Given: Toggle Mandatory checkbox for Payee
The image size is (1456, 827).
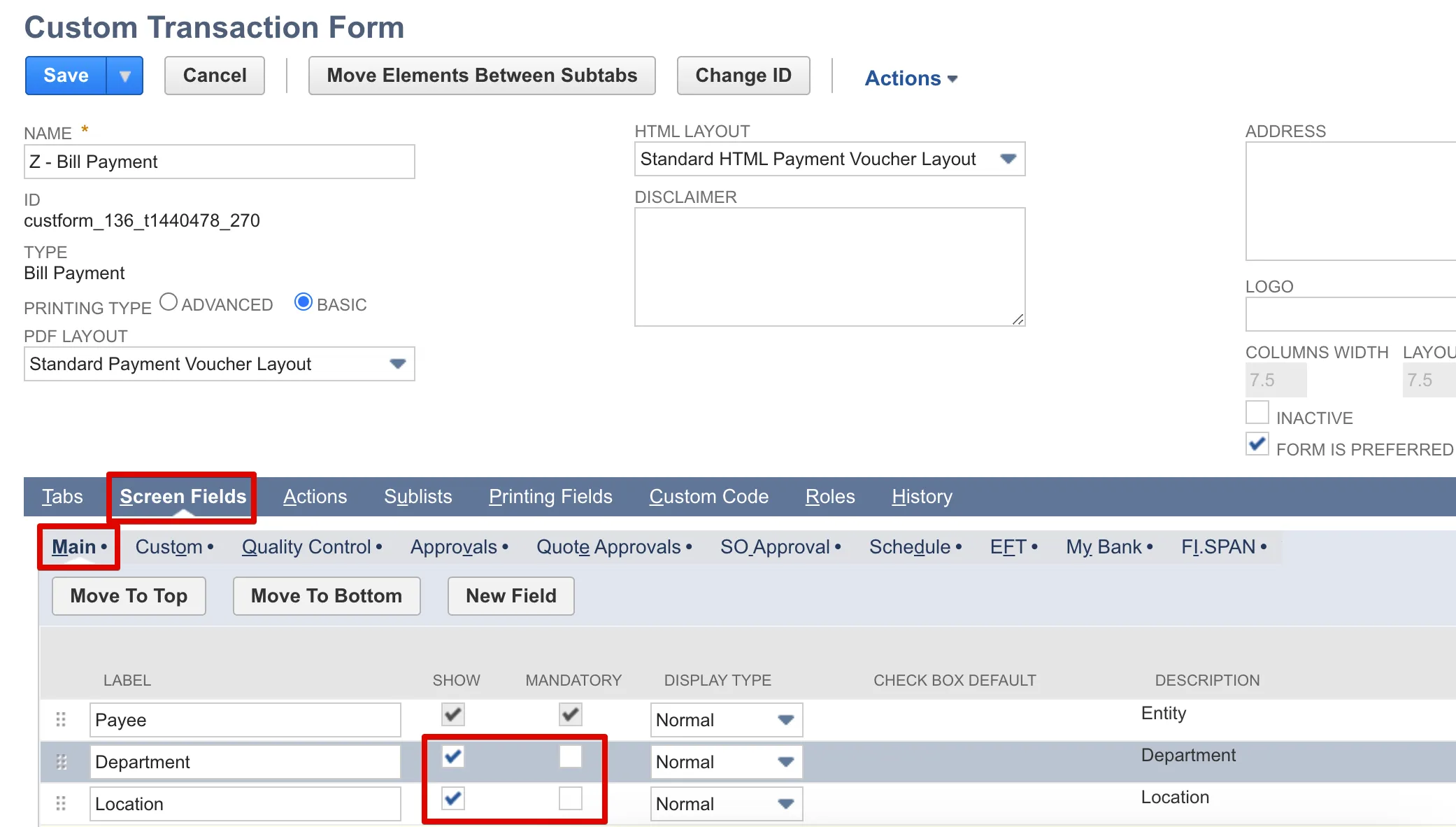Looking at the screenshot, I should coord(571,714).
